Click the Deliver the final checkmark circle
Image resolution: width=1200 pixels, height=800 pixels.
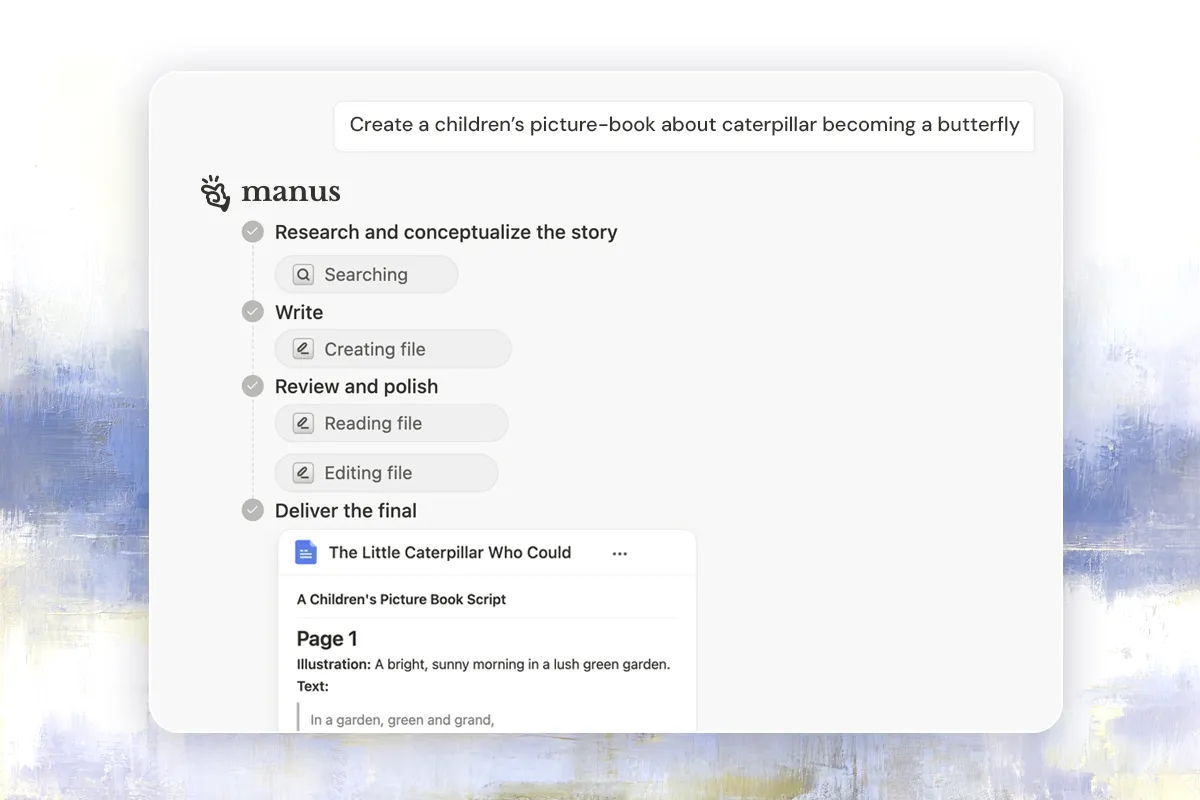pyautogui.click(x=253, y=510)
